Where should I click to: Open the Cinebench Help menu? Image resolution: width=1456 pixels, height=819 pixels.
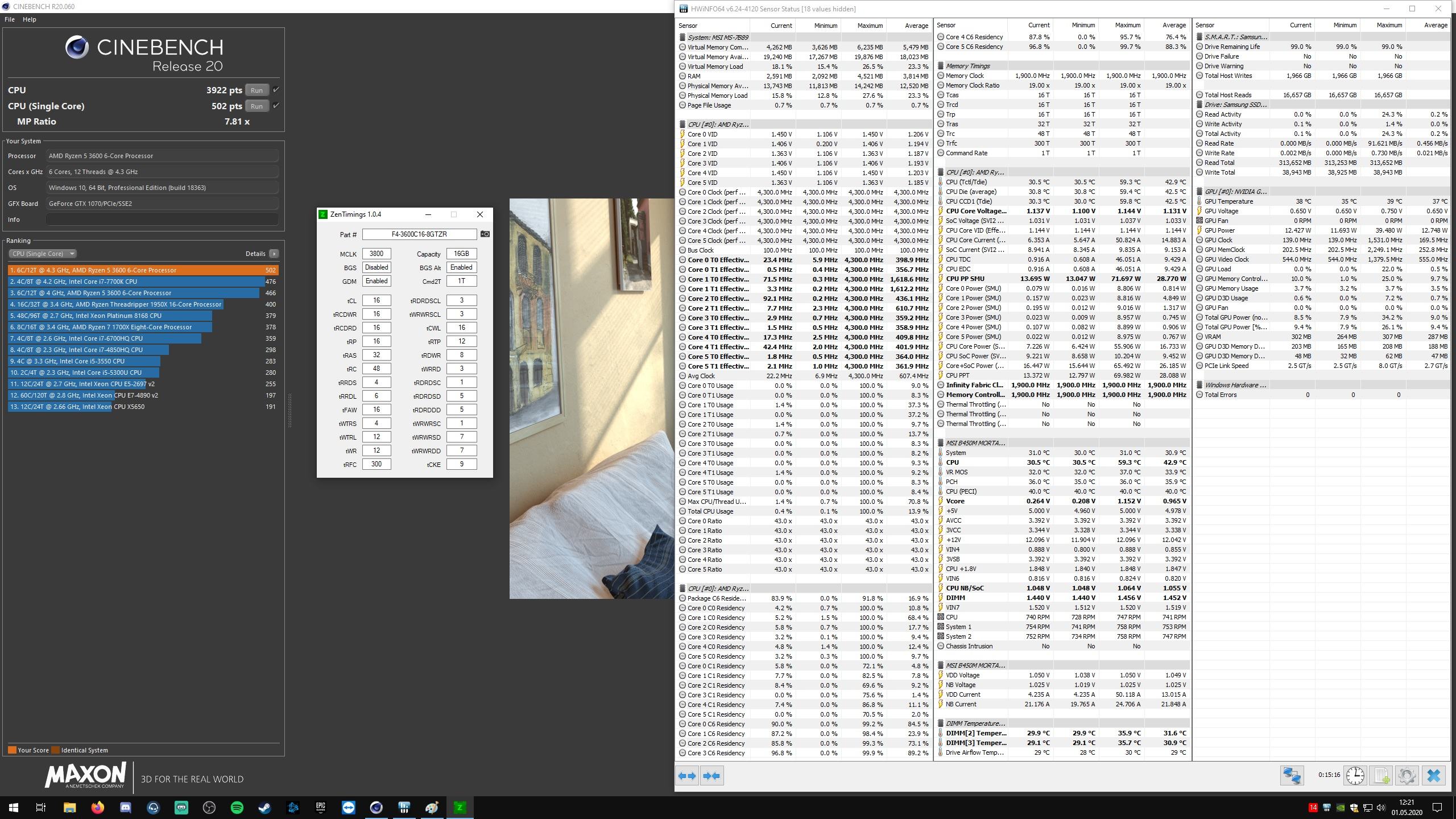29,19
